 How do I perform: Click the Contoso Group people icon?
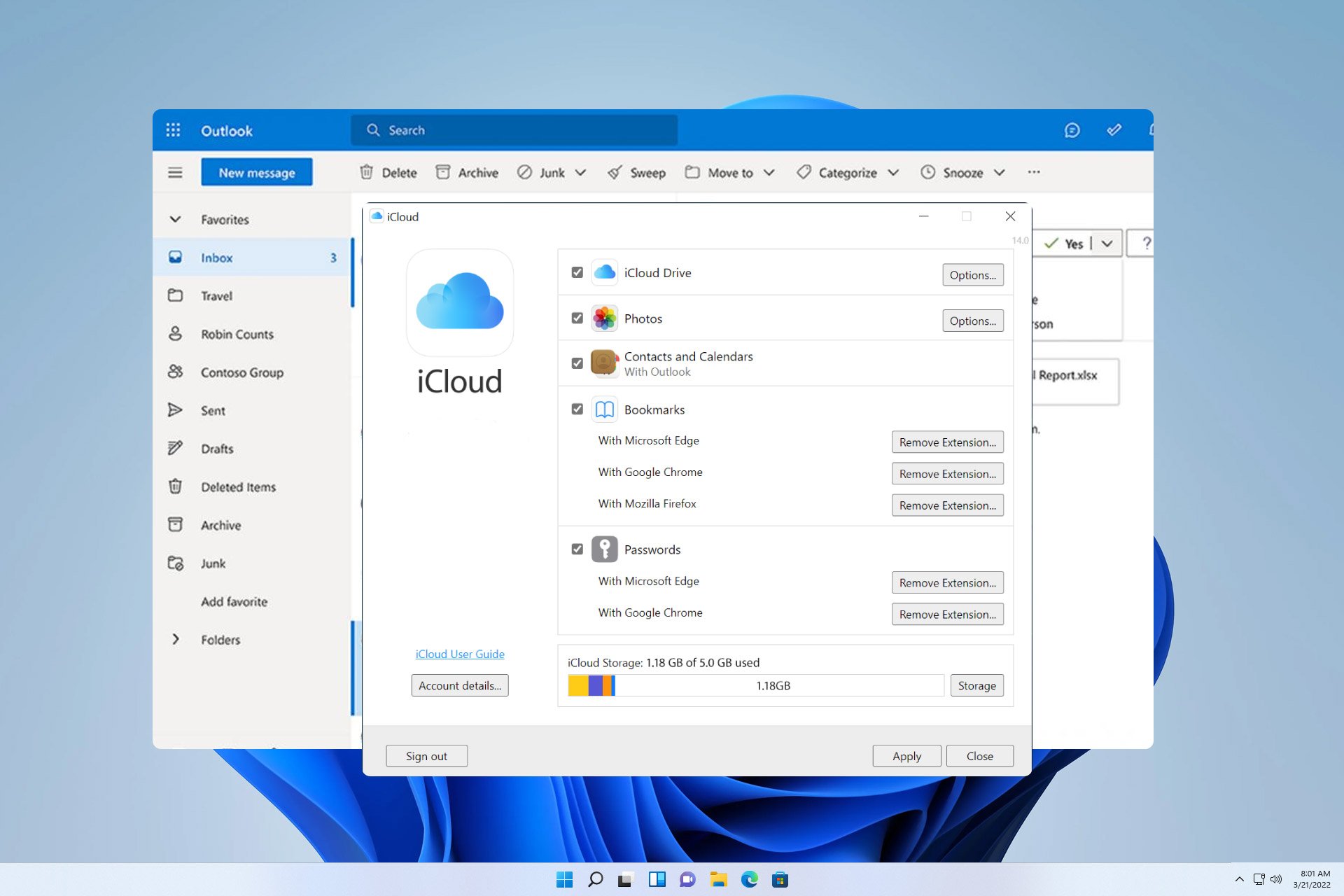(x=175, y=372)
